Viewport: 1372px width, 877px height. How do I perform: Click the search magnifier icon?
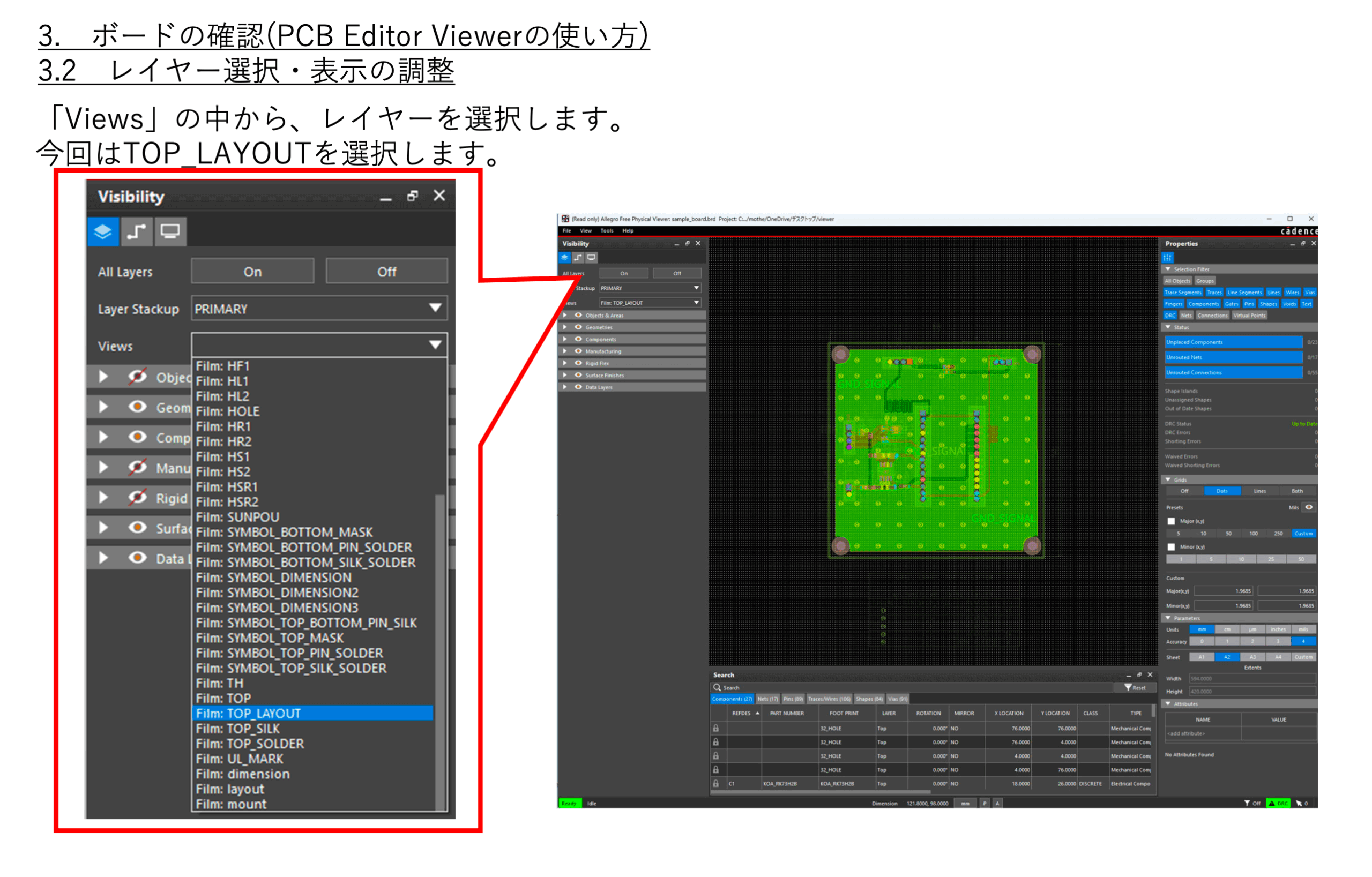point(717,687)
